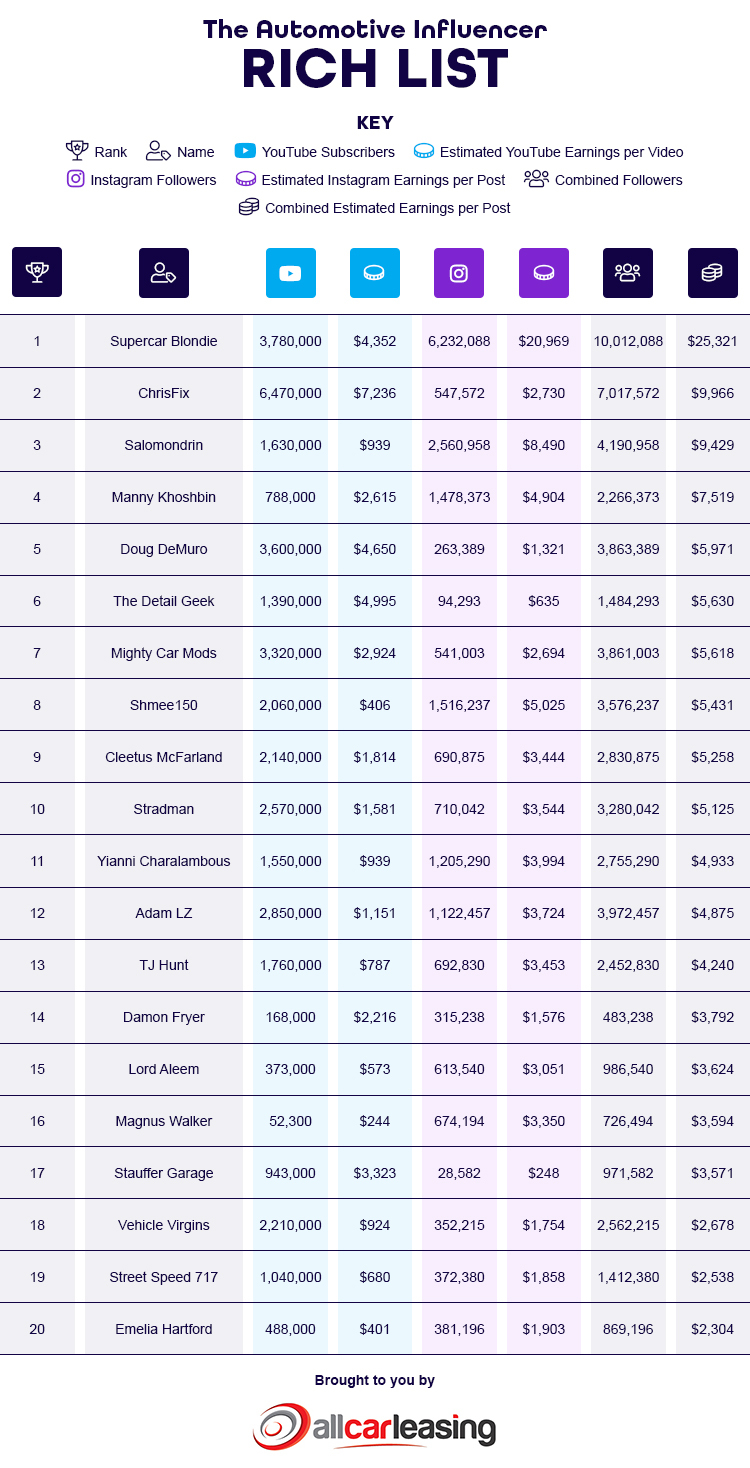Click the blue YouTube earnings coin header icon
This screenshot has height=1468, width=750.
pos(375,272)
